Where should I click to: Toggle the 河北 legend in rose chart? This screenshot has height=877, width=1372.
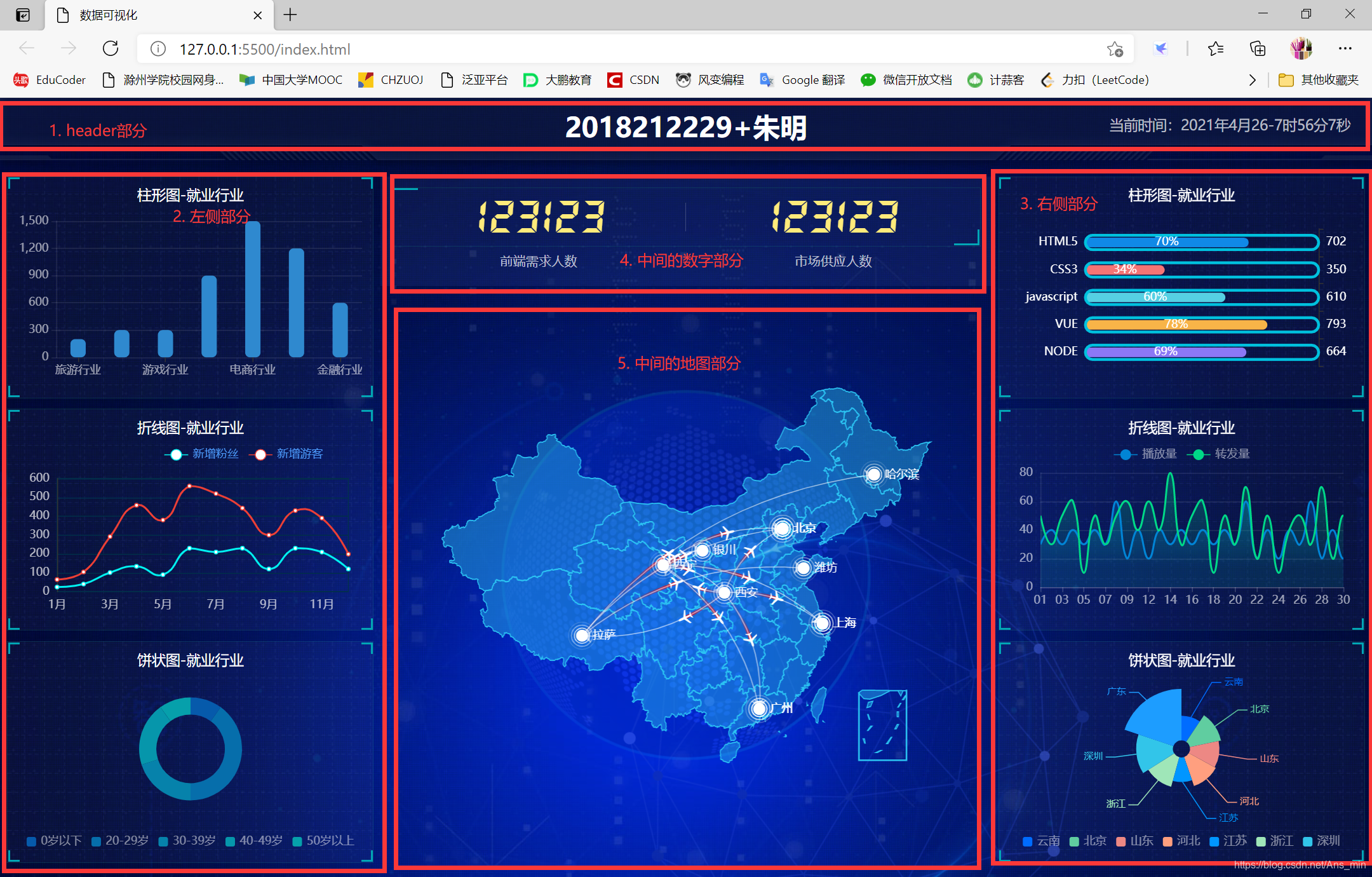1181,841
